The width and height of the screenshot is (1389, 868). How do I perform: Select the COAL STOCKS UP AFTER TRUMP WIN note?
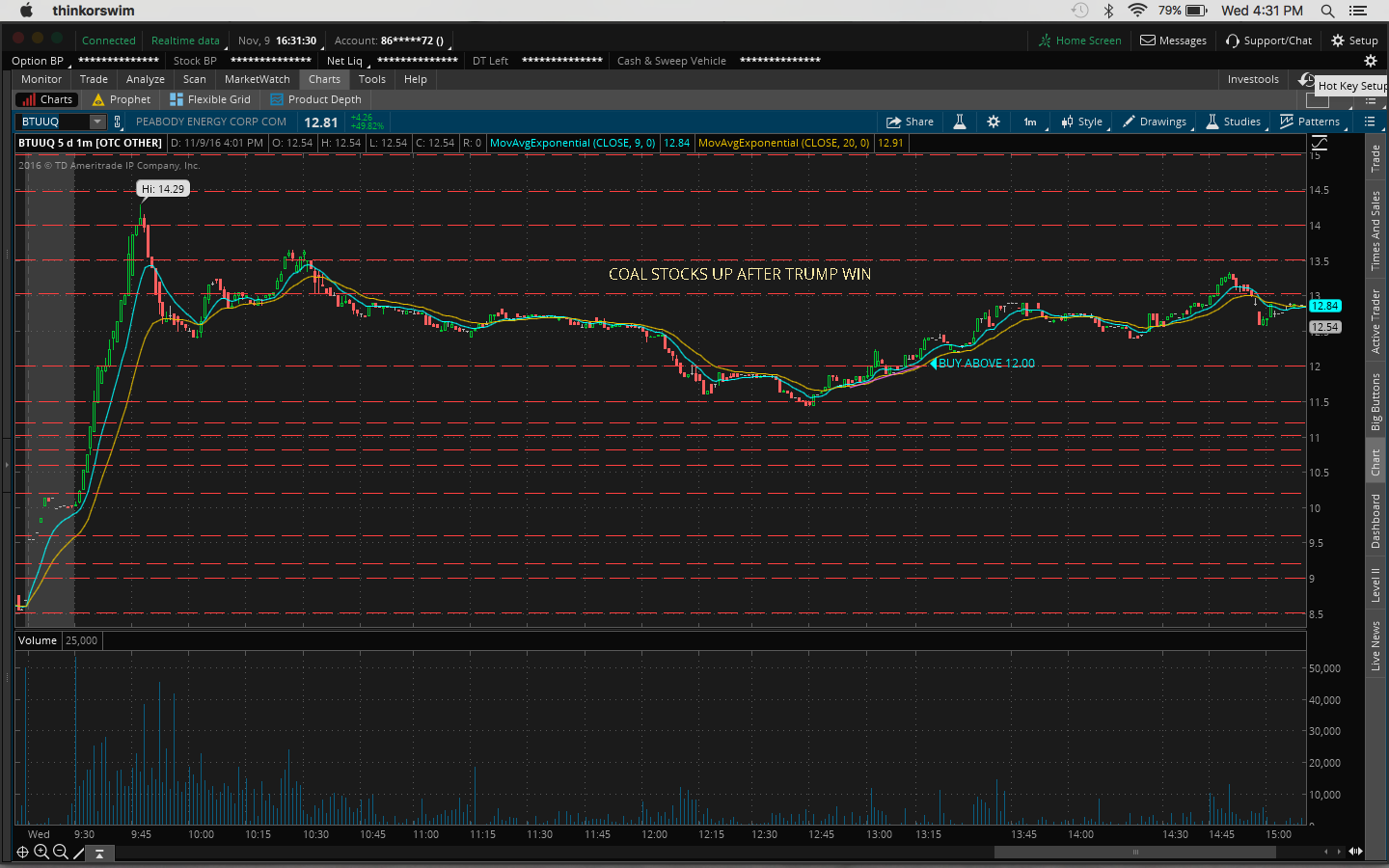[x=740, y=274]
